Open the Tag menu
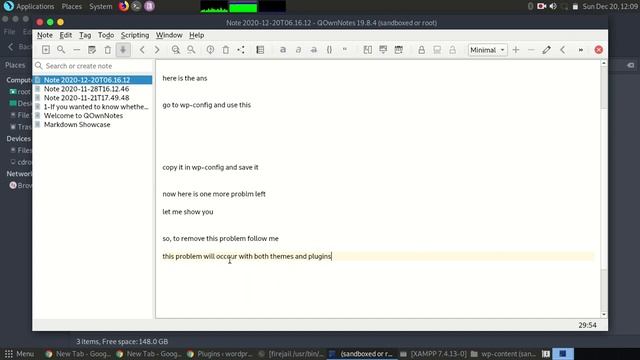640x360 pixels. pos(85,35)
